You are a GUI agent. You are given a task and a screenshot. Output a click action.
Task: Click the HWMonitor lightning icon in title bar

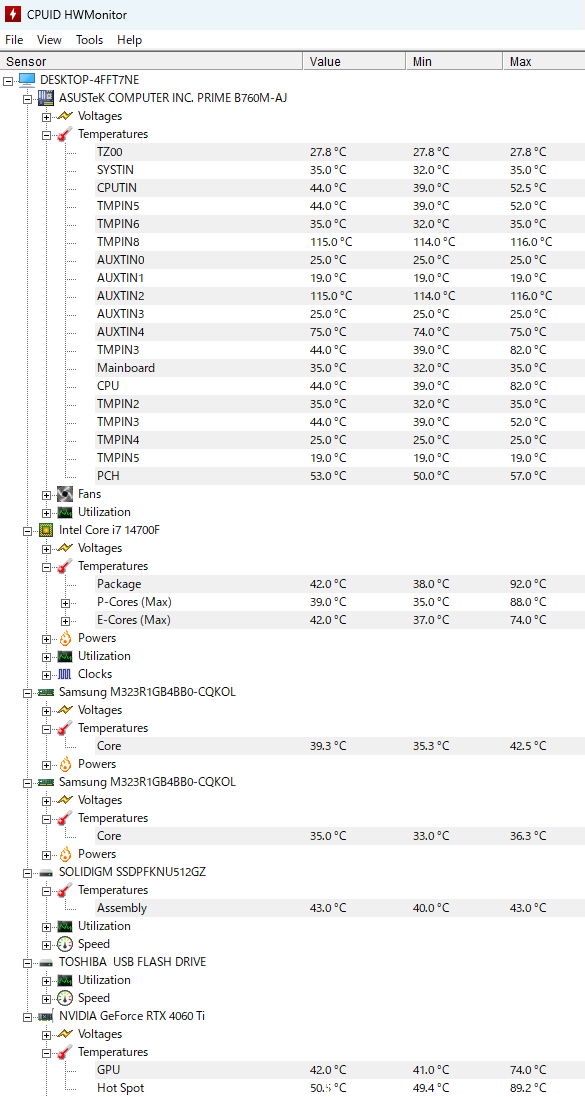13,13
